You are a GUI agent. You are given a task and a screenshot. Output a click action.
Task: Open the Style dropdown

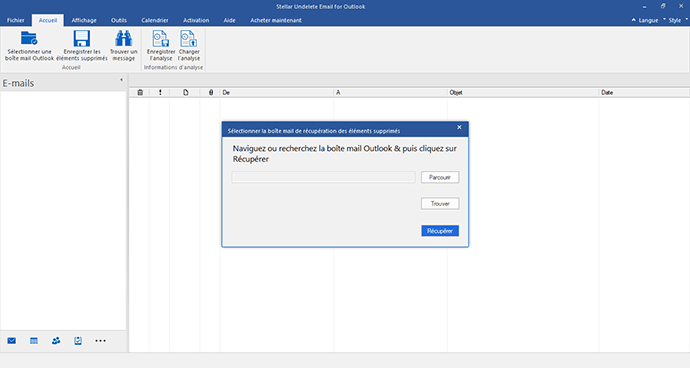676,20
